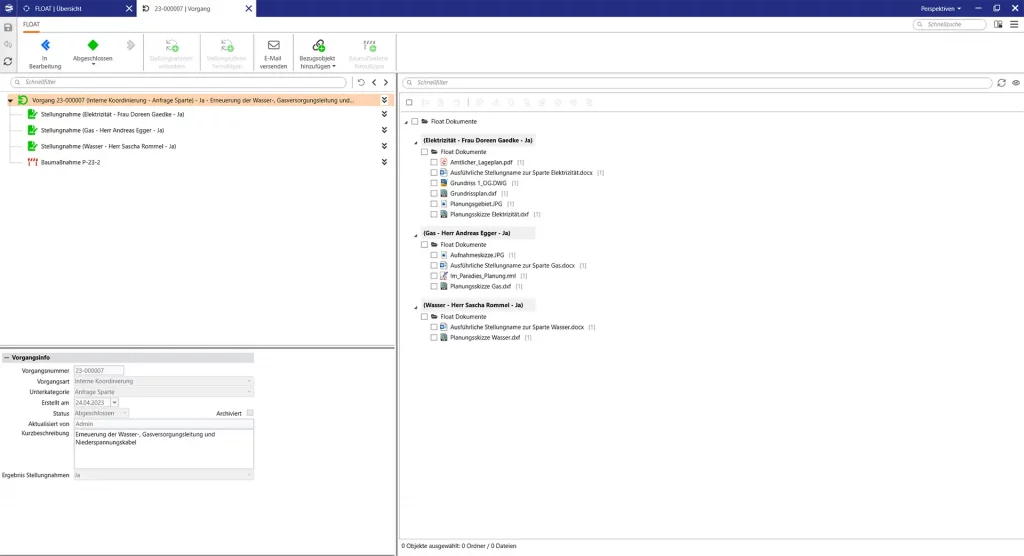Select the FLOAT ribbon tab
The height and width of the screenshot is (556, 1024).
pos(32,24)
